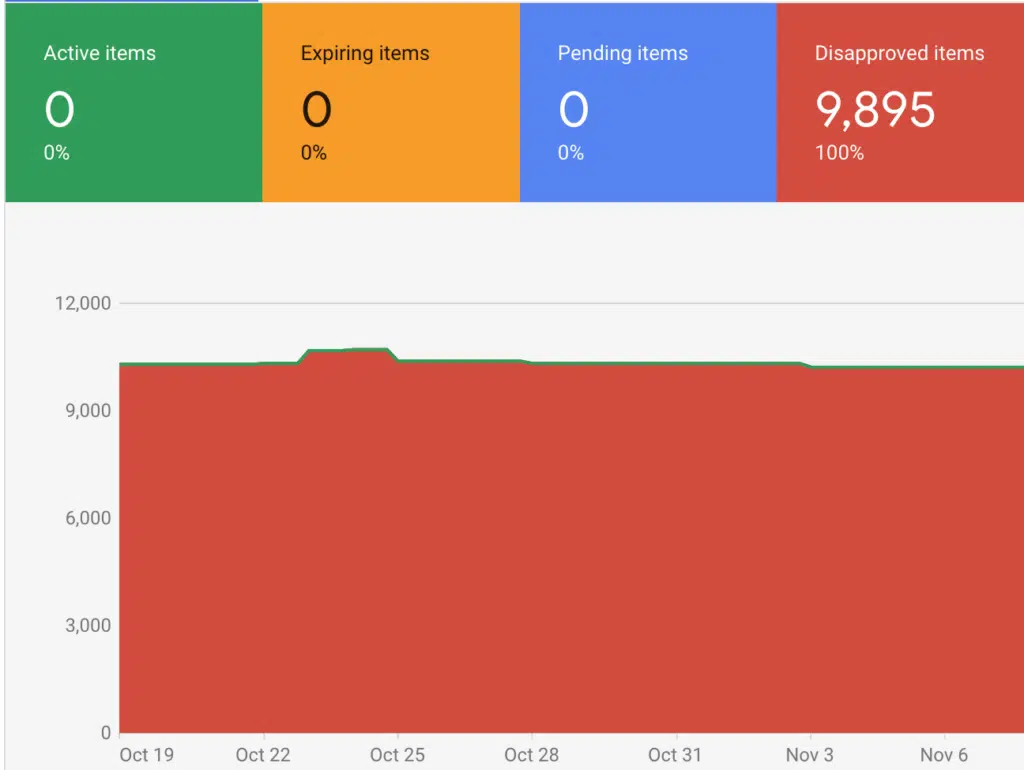Click the 6,000 y-axis label
The height and width of the screenshot is (770, 1024).
tap(88, 518)
